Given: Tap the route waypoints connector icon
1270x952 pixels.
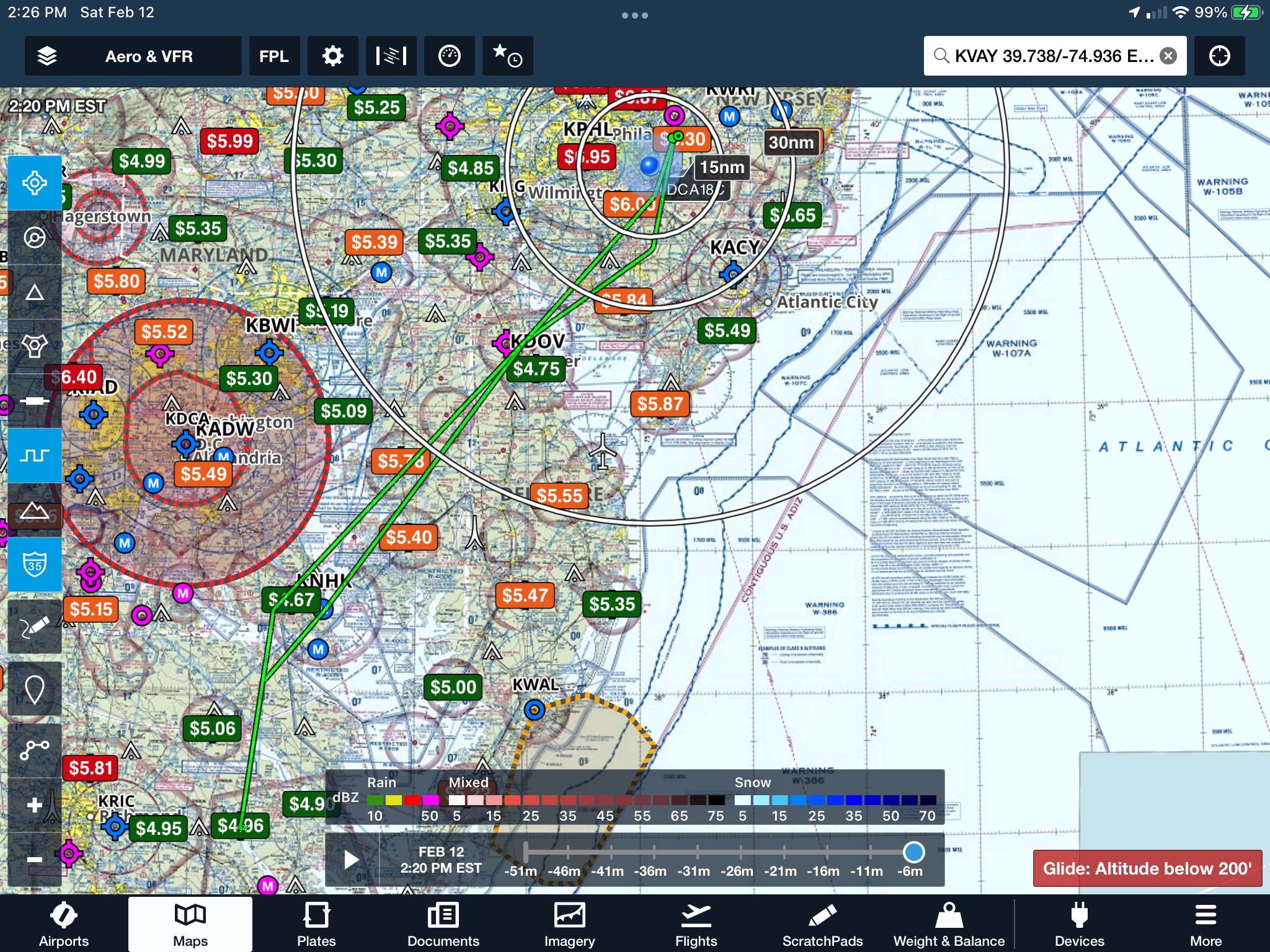Looking at the screenshot, I should pyautogui.click(x=35, y=749).
